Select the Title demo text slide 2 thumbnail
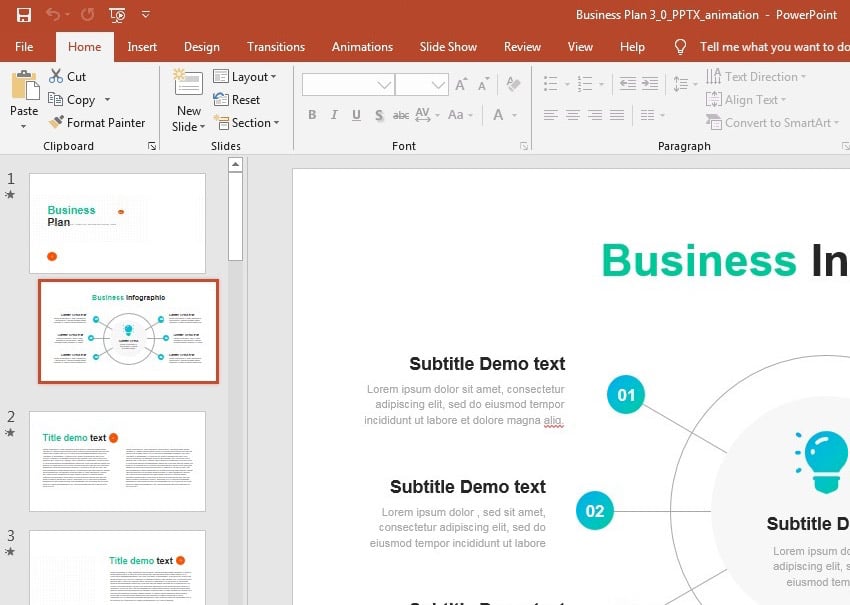Viewport: 850px width, 605px height. tap(117, 462)
